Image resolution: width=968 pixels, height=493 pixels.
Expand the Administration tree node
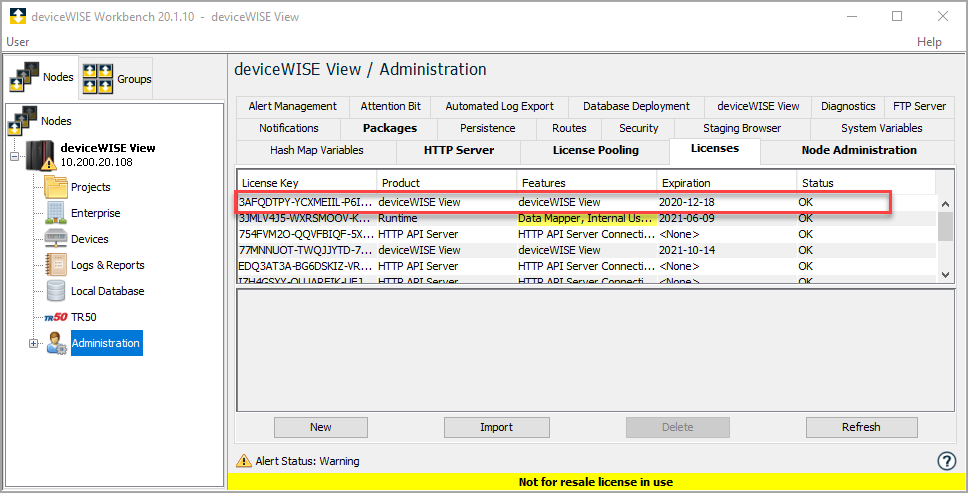[x=34, y=344]
